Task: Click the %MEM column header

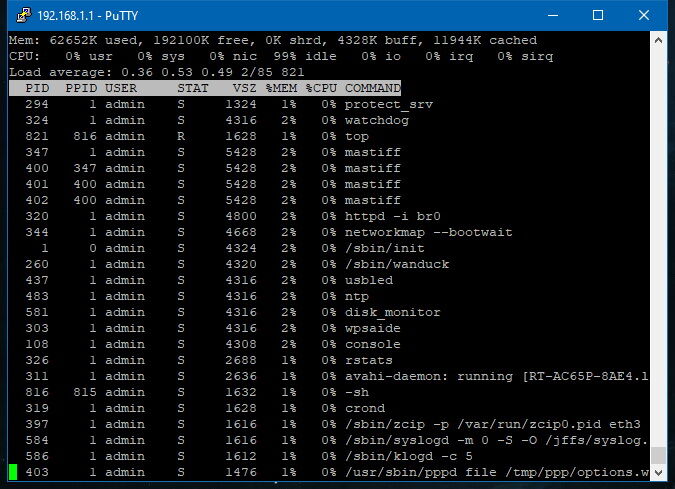Action: (x=281, y=88)
